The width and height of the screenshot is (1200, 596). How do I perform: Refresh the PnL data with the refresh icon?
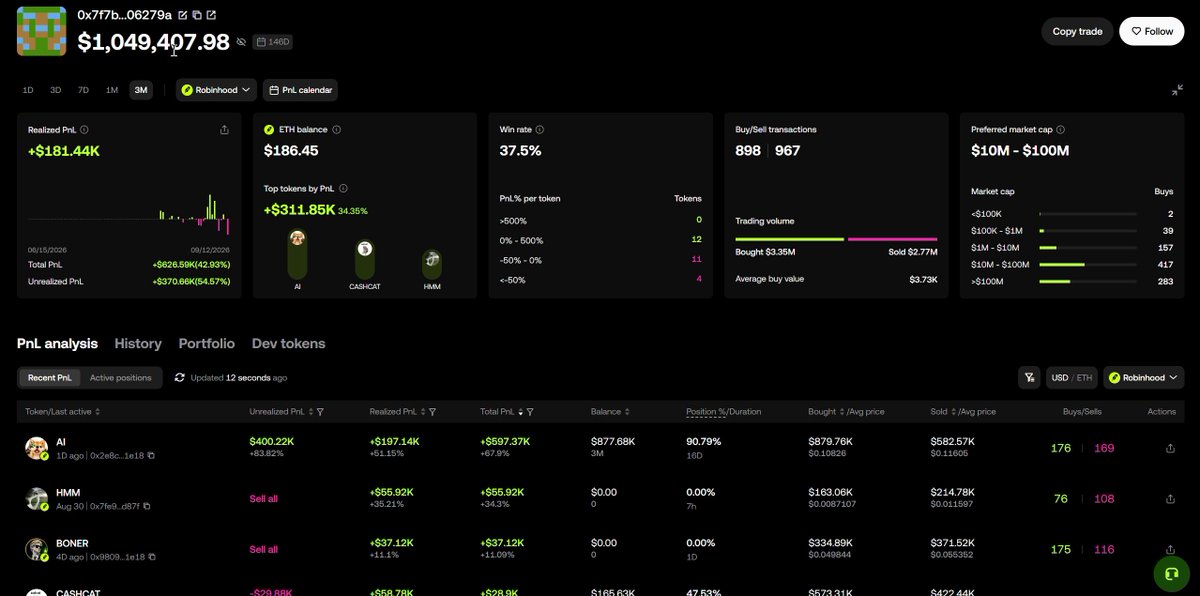coord(180,378)
